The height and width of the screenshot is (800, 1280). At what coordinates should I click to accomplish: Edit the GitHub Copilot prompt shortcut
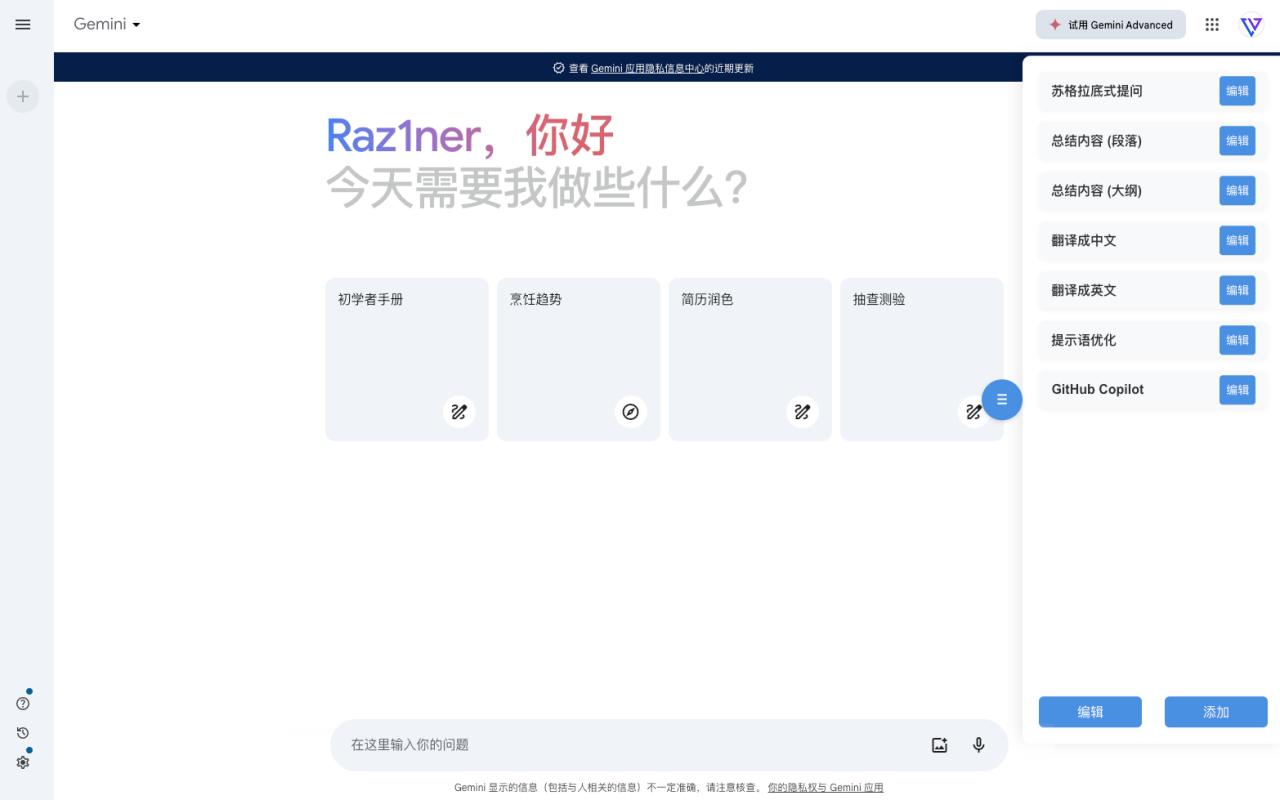point(1237,390)
